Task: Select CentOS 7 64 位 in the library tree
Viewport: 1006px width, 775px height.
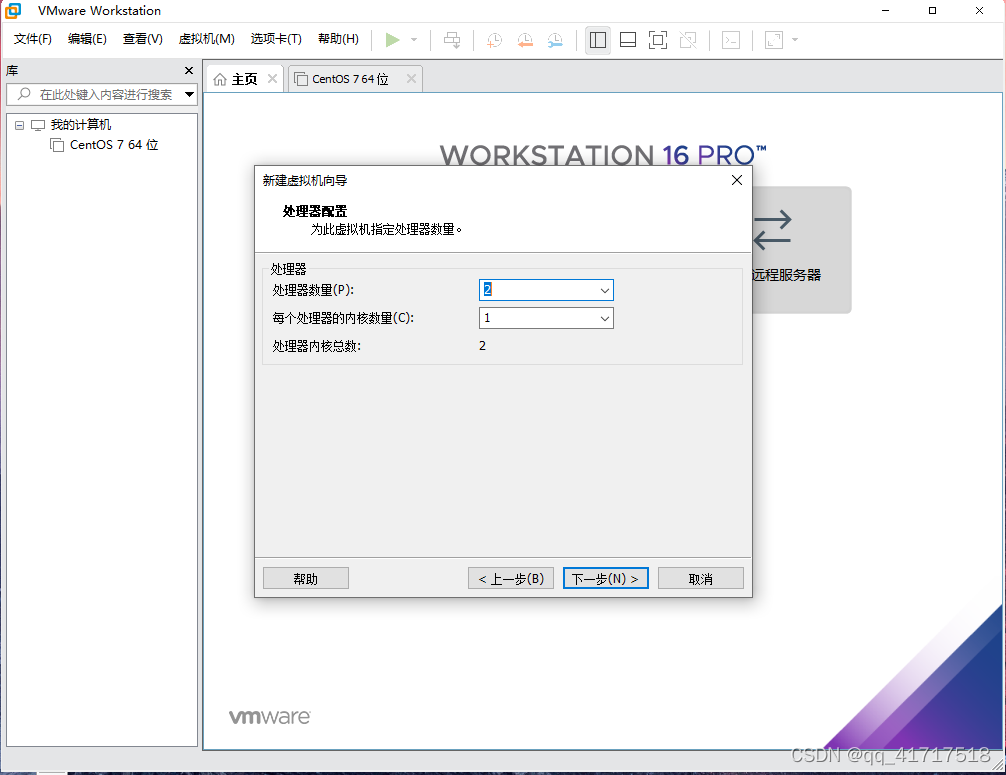Action: tap(114, 145)
